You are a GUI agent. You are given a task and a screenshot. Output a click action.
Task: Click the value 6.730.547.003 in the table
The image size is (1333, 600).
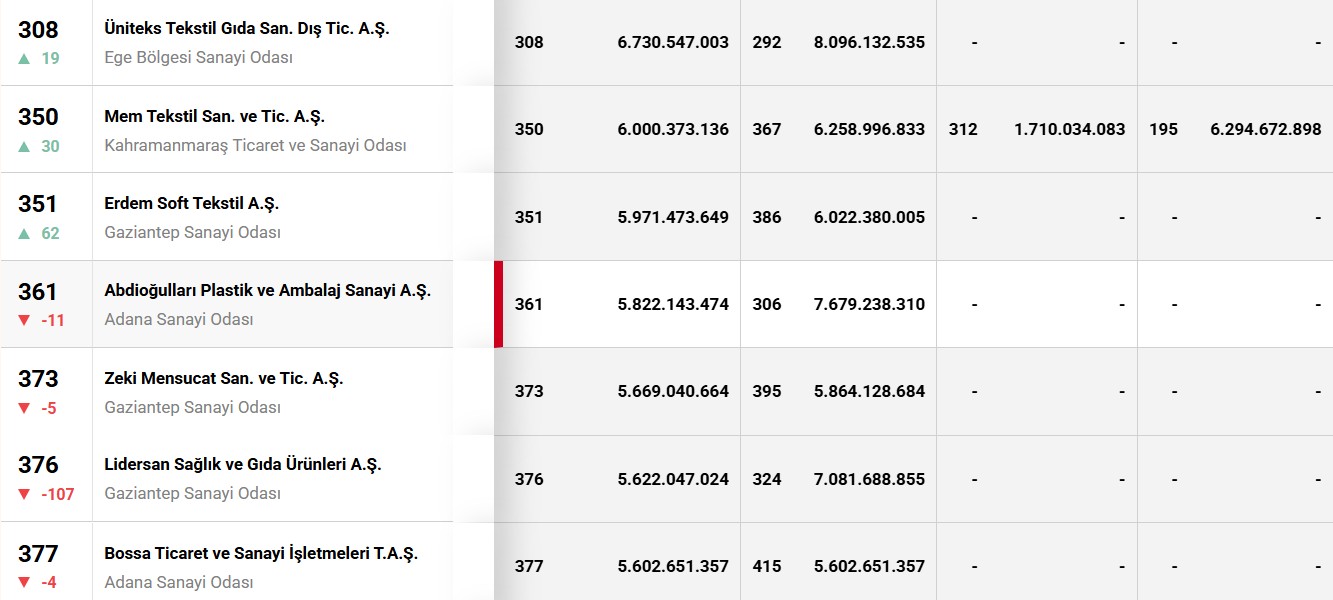point(673,43)
